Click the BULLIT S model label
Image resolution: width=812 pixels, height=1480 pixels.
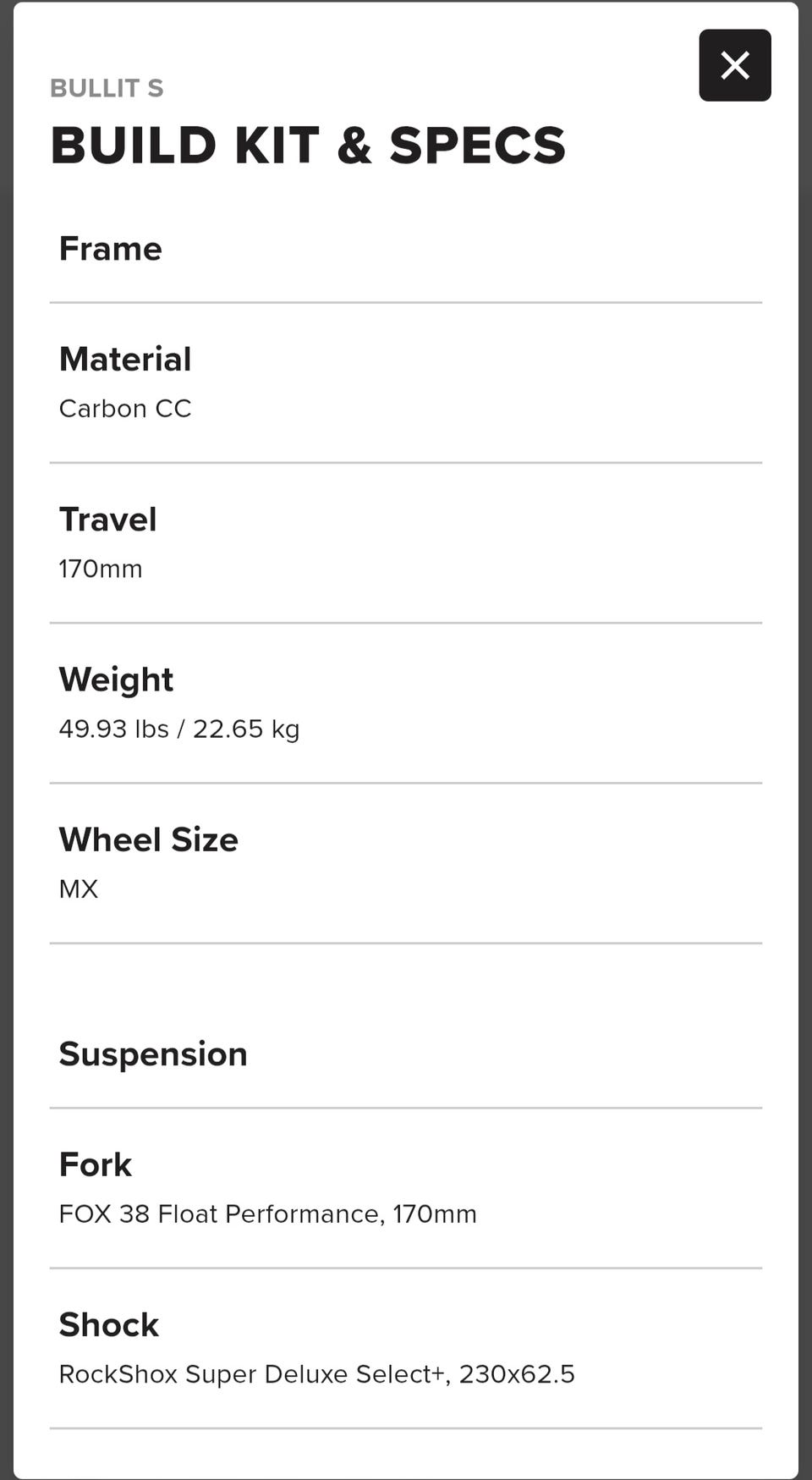tap(107, 88)
